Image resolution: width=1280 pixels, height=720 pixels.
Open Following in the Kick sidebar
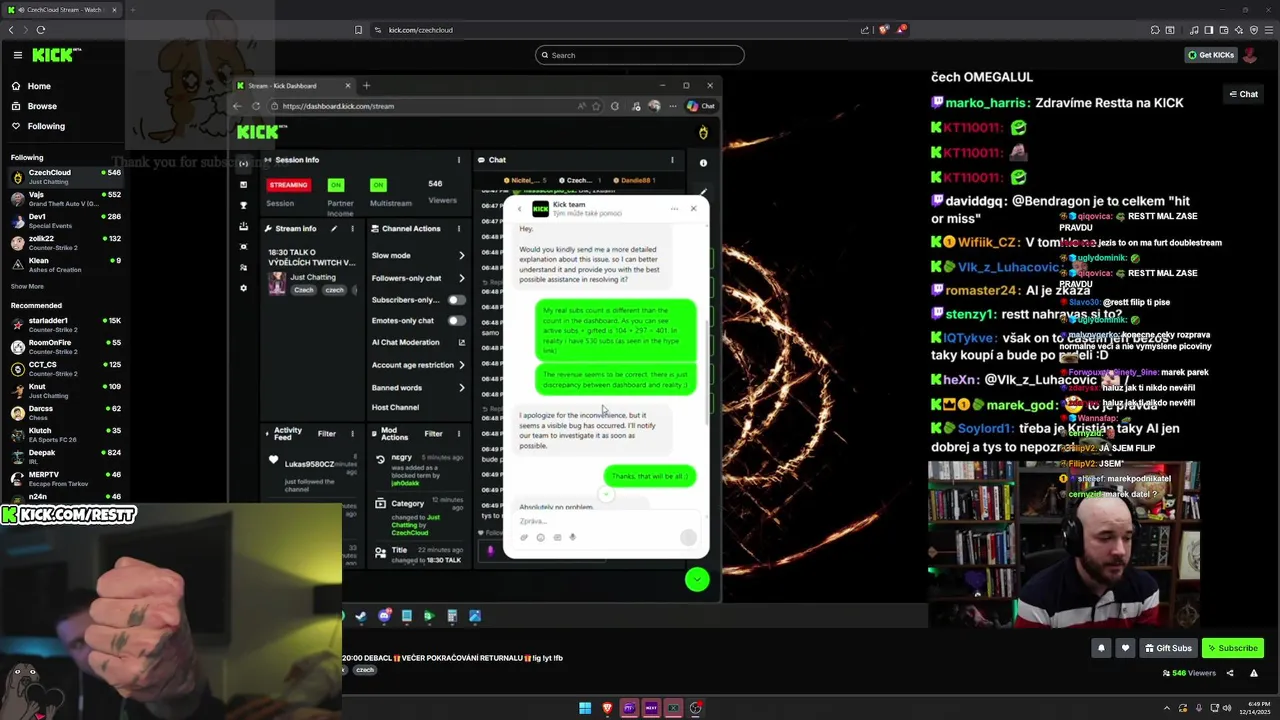(46, 126)
